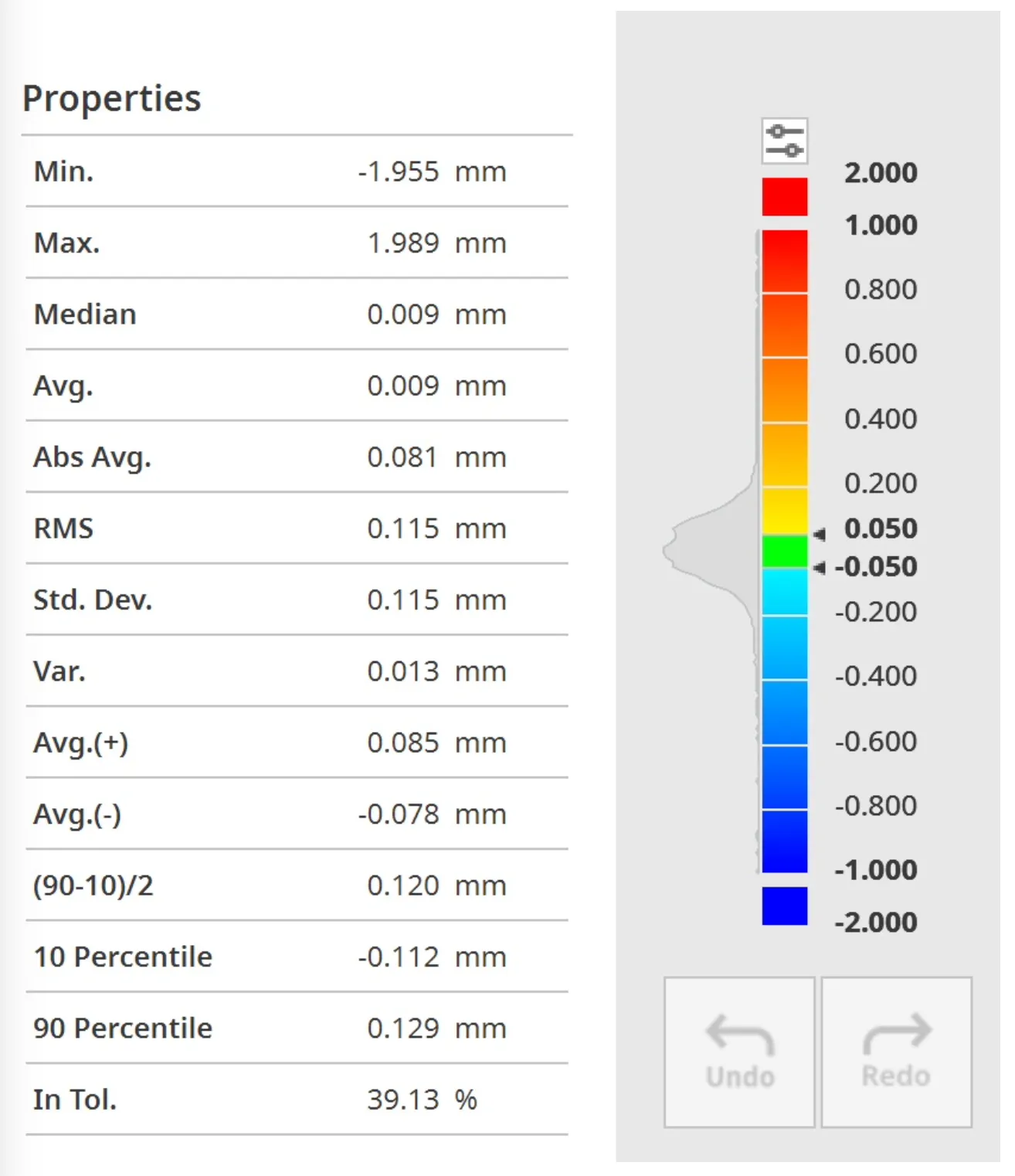Select the Abs Avg. value 0.081
The image size is (1015, 1176).
(403, 457)
